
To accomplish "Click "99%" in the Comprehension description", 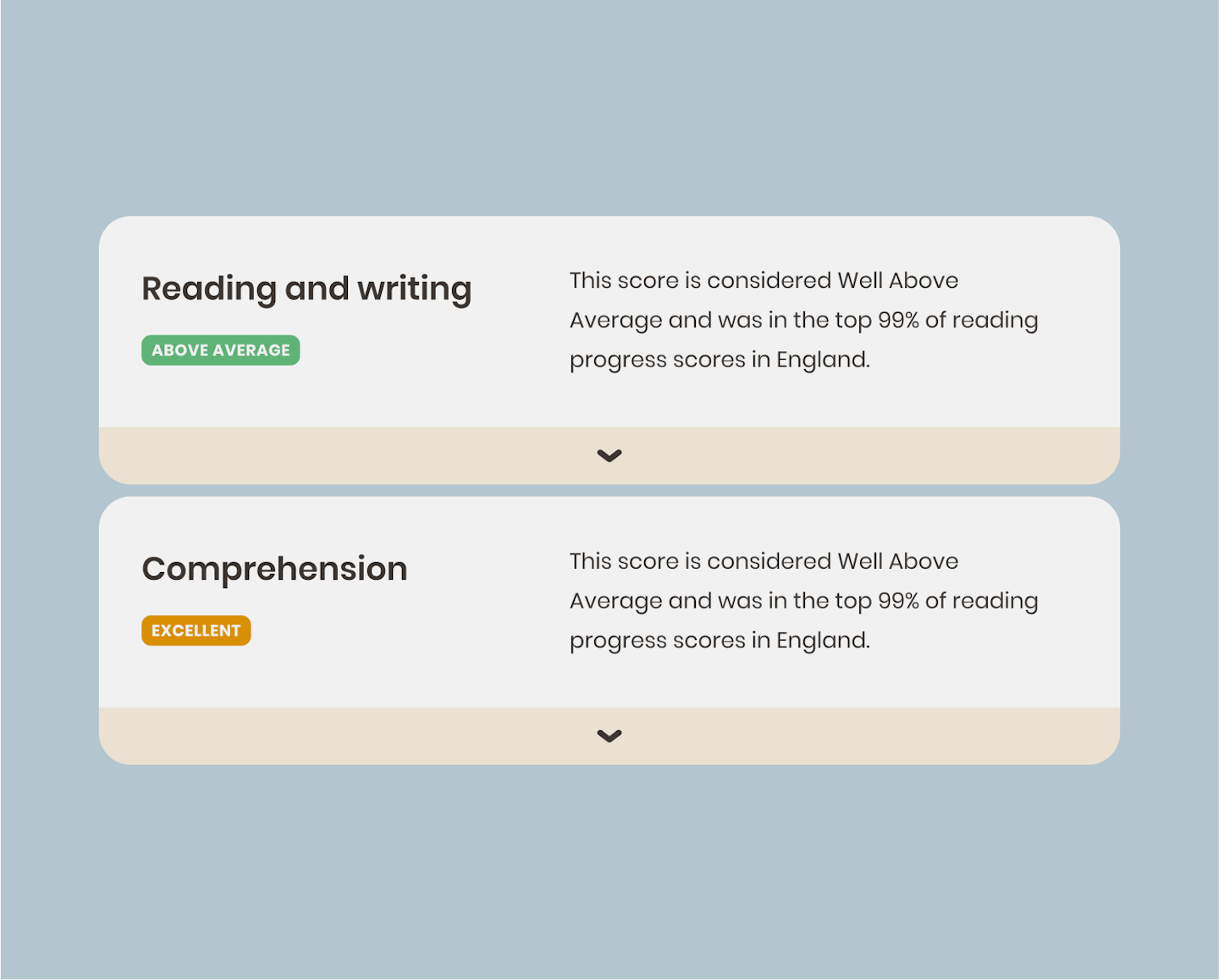I will (898, 601).
